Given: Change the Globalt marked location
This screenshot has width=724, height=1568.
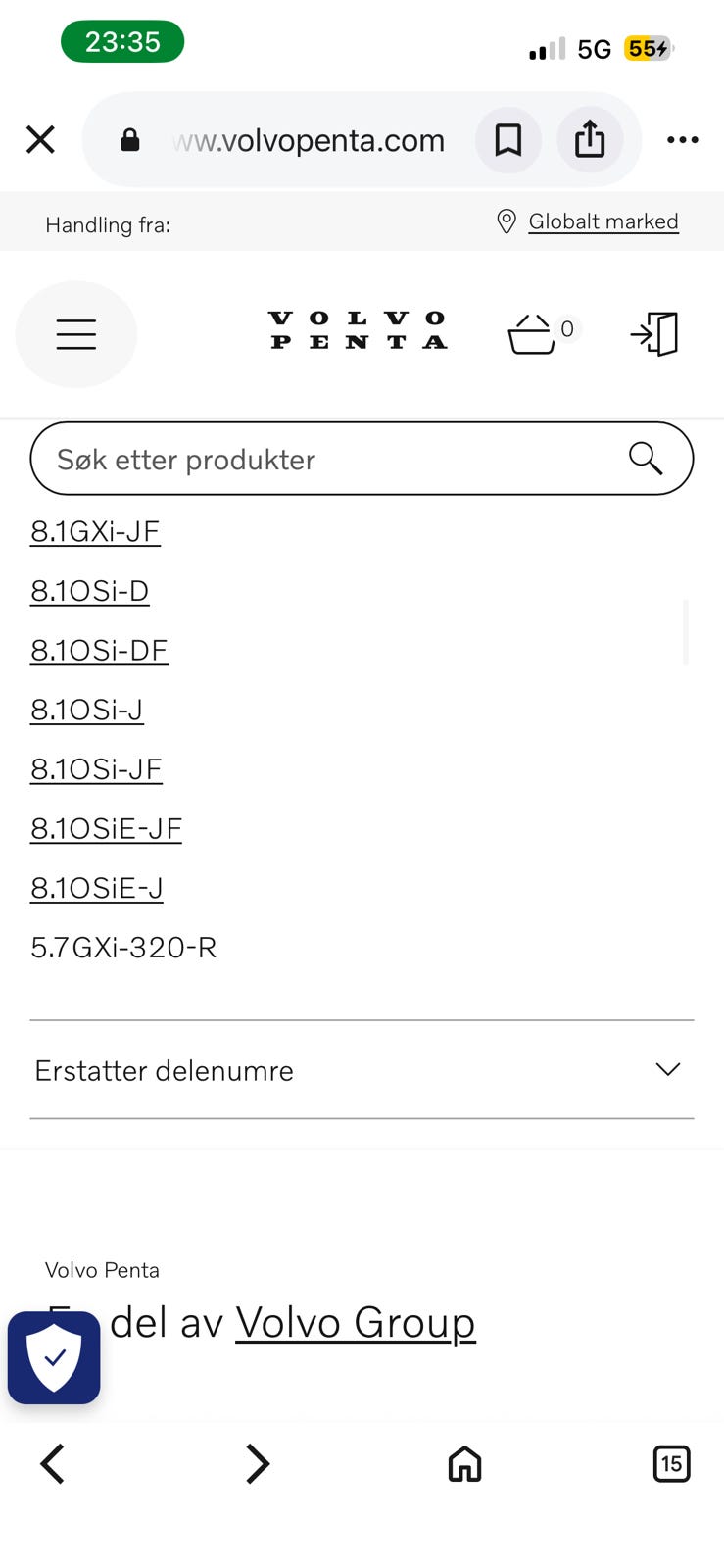Looking at the screenshot, I should coord(603,221).
